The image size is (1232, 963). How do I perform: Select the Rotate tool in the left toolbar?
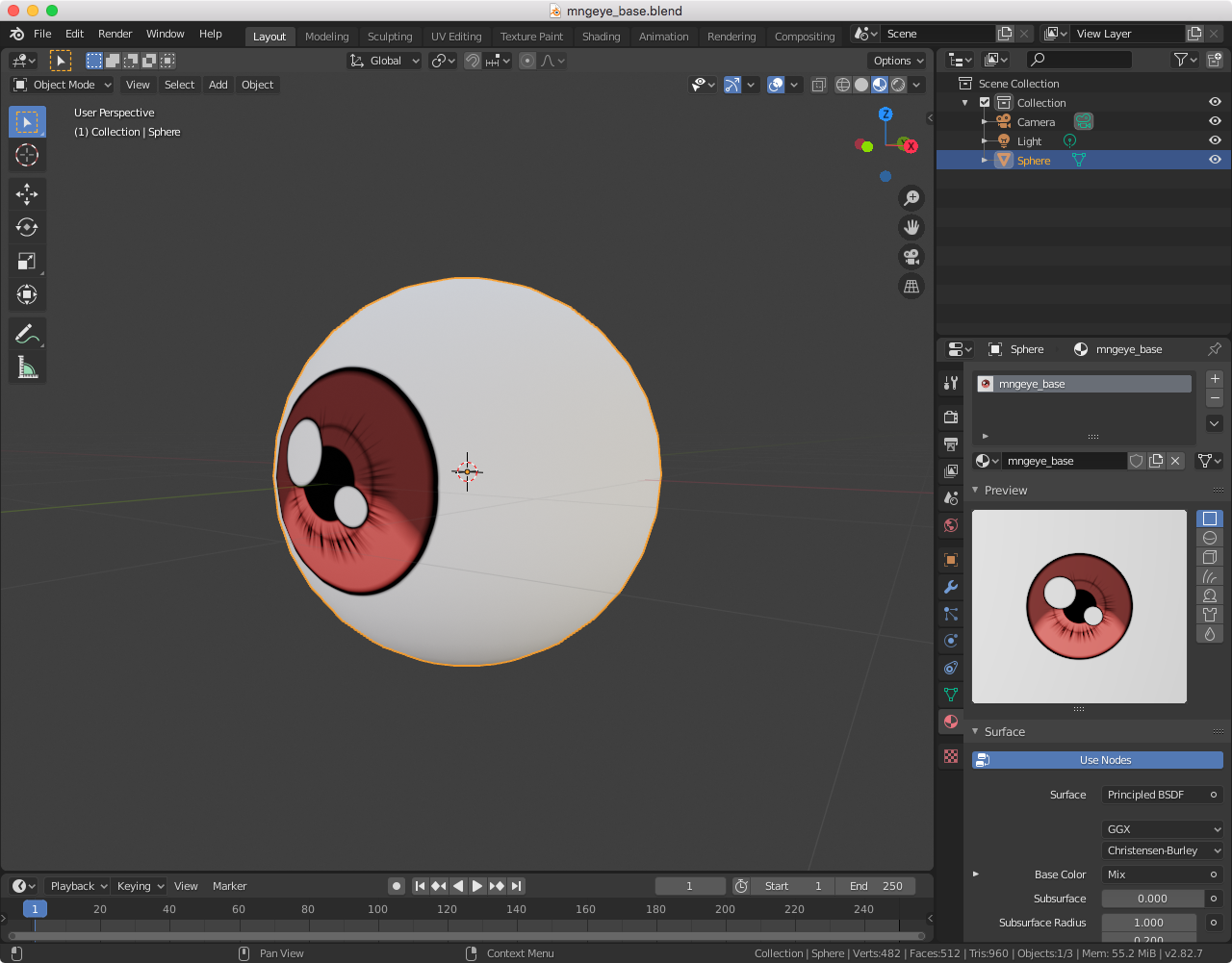click(x=27, y=227)
